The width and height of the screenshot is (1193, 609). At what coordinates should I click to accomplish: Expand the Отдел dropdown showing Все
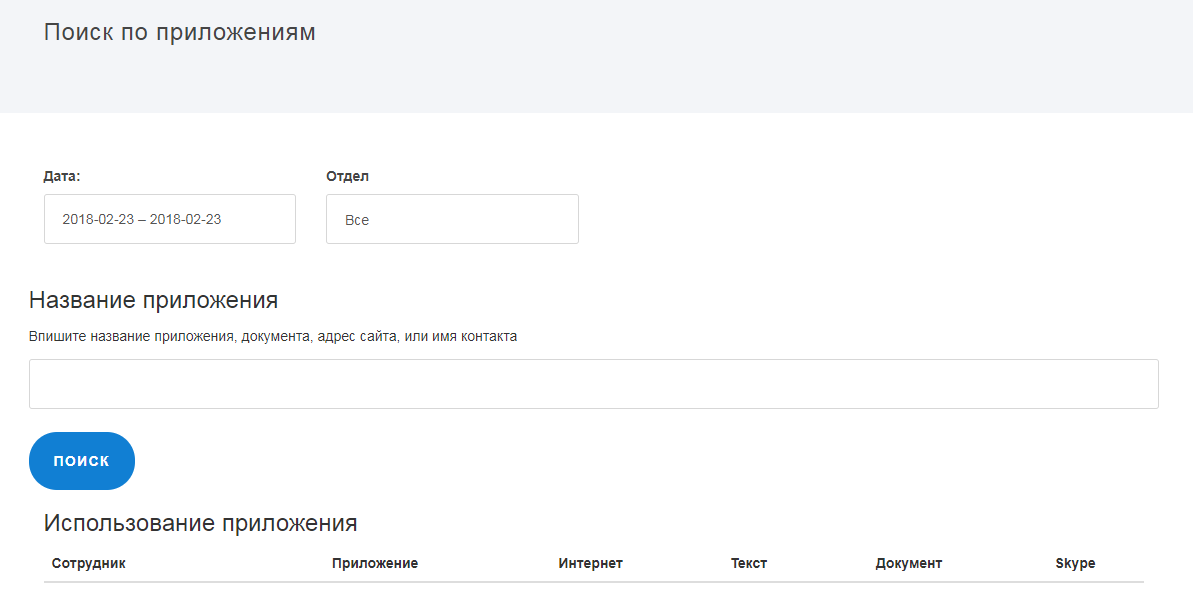452,219
